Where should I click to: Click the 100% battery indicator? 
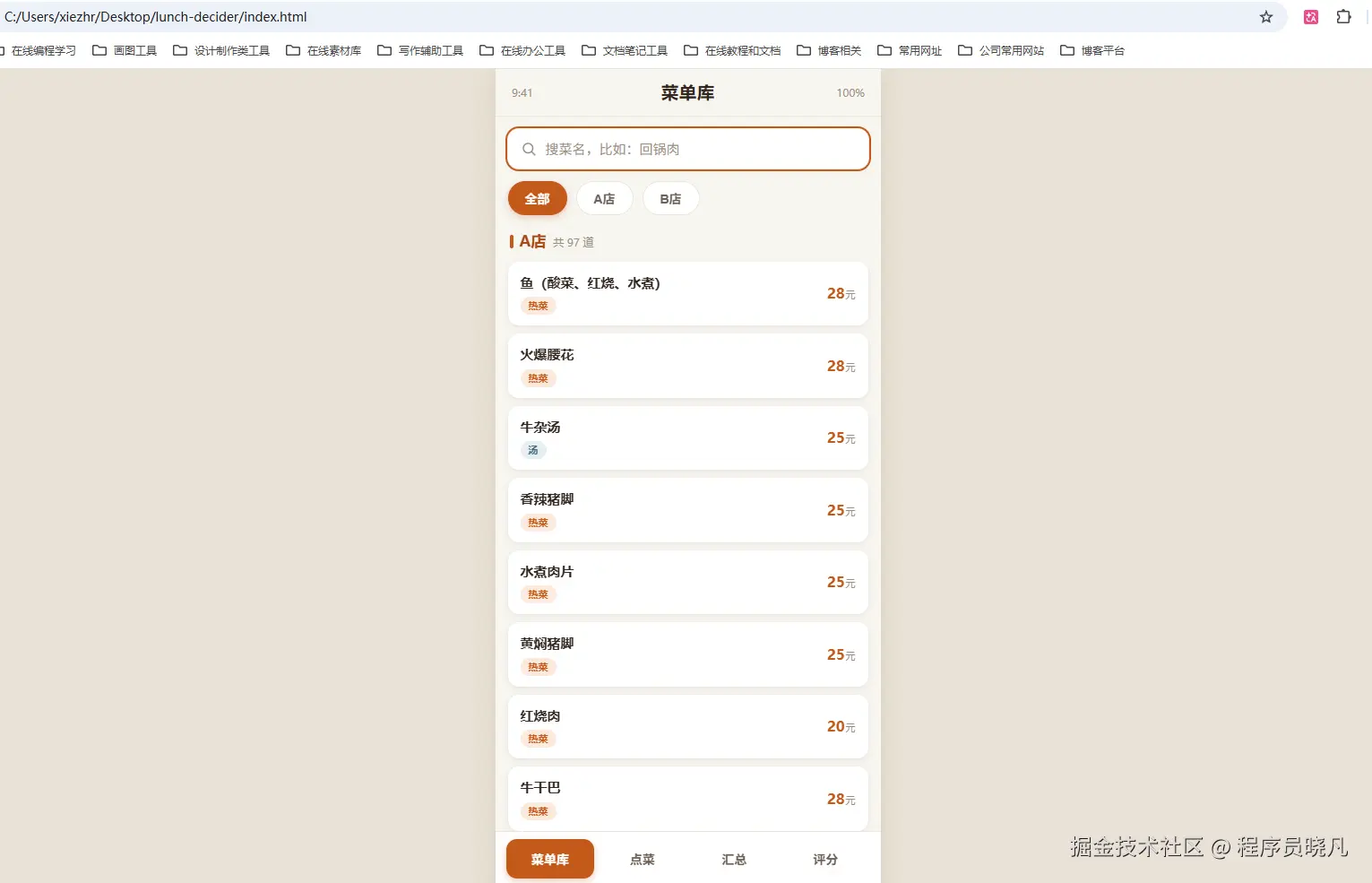tap(850, 93)
